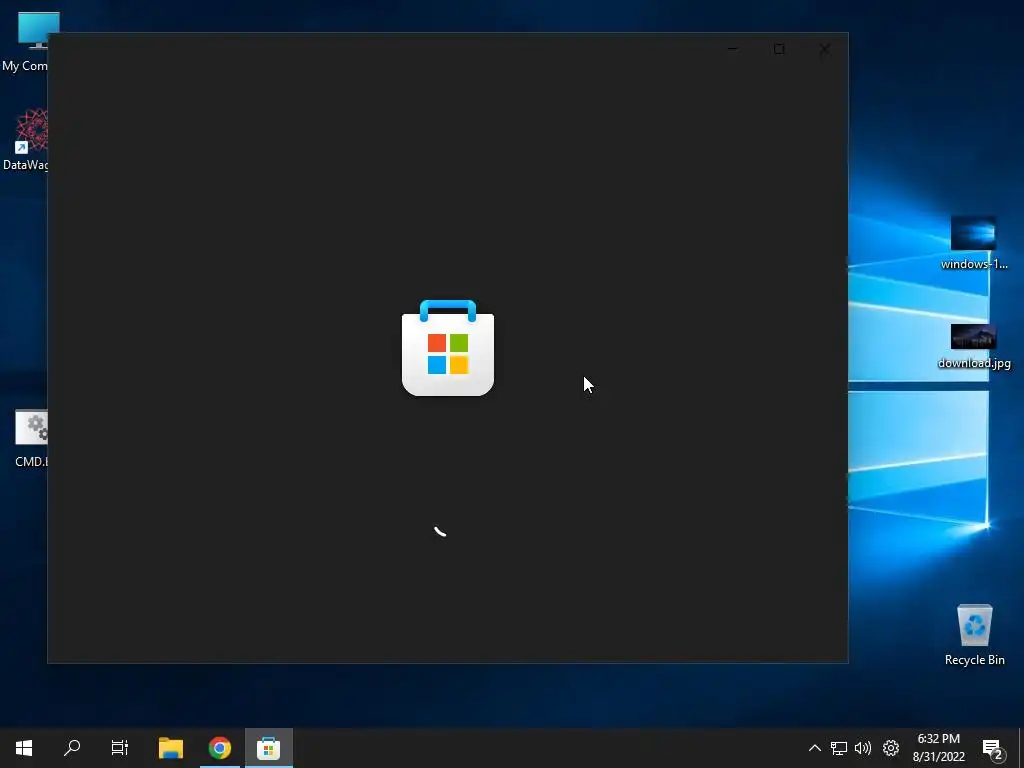Viewport: 1024px width, 768px height.
Task: Open the volume speaker tray icon
Action: click(863, 748)
